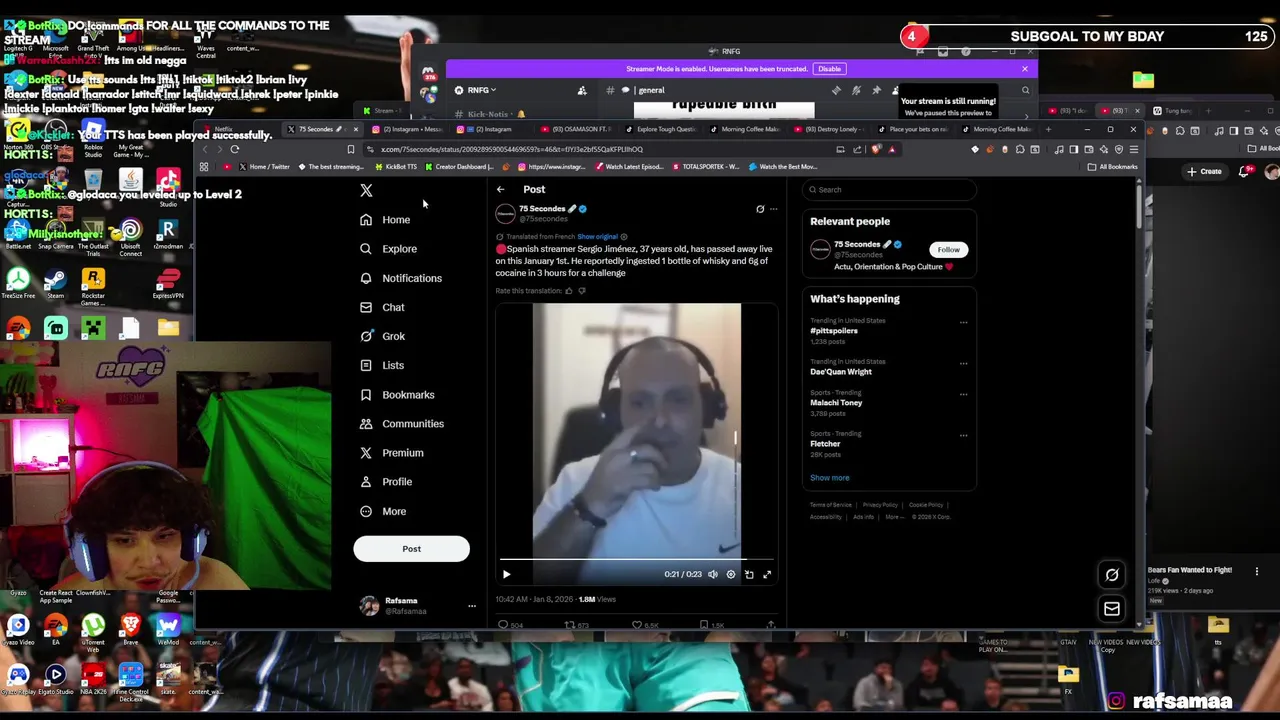This screenshot has width=1280, height=720.
Task: Toggle video picture-in-picture
Action: [749, 574]
